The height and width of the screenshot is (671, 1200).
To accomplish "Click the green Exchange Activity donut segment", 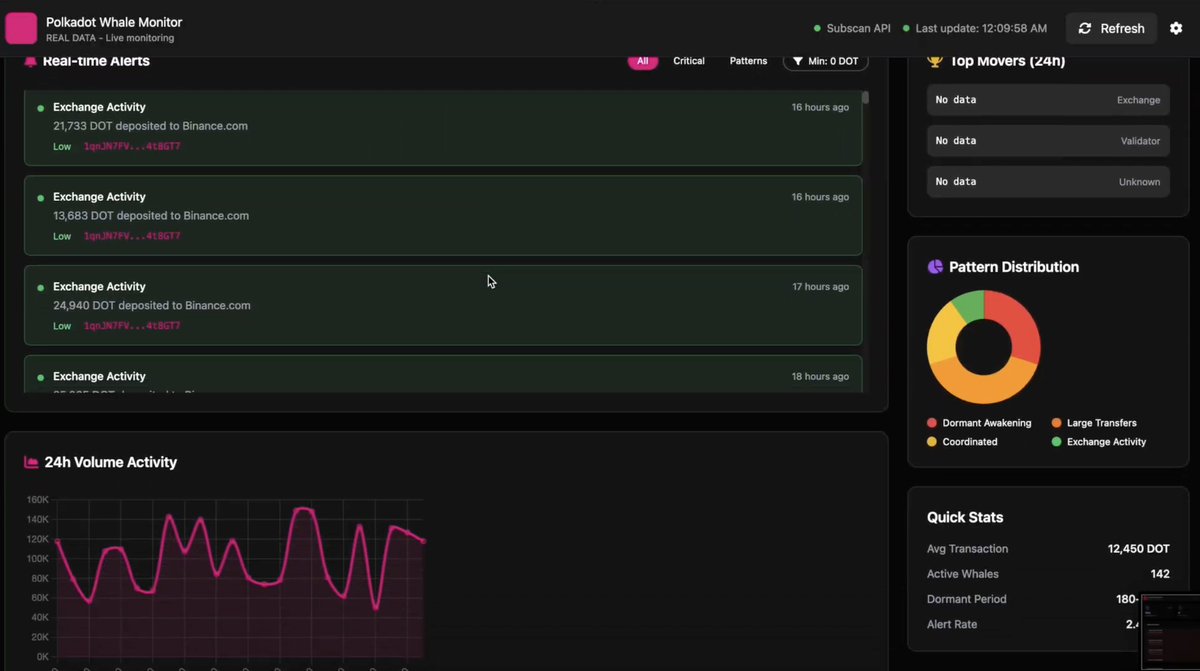I will 969,305.
